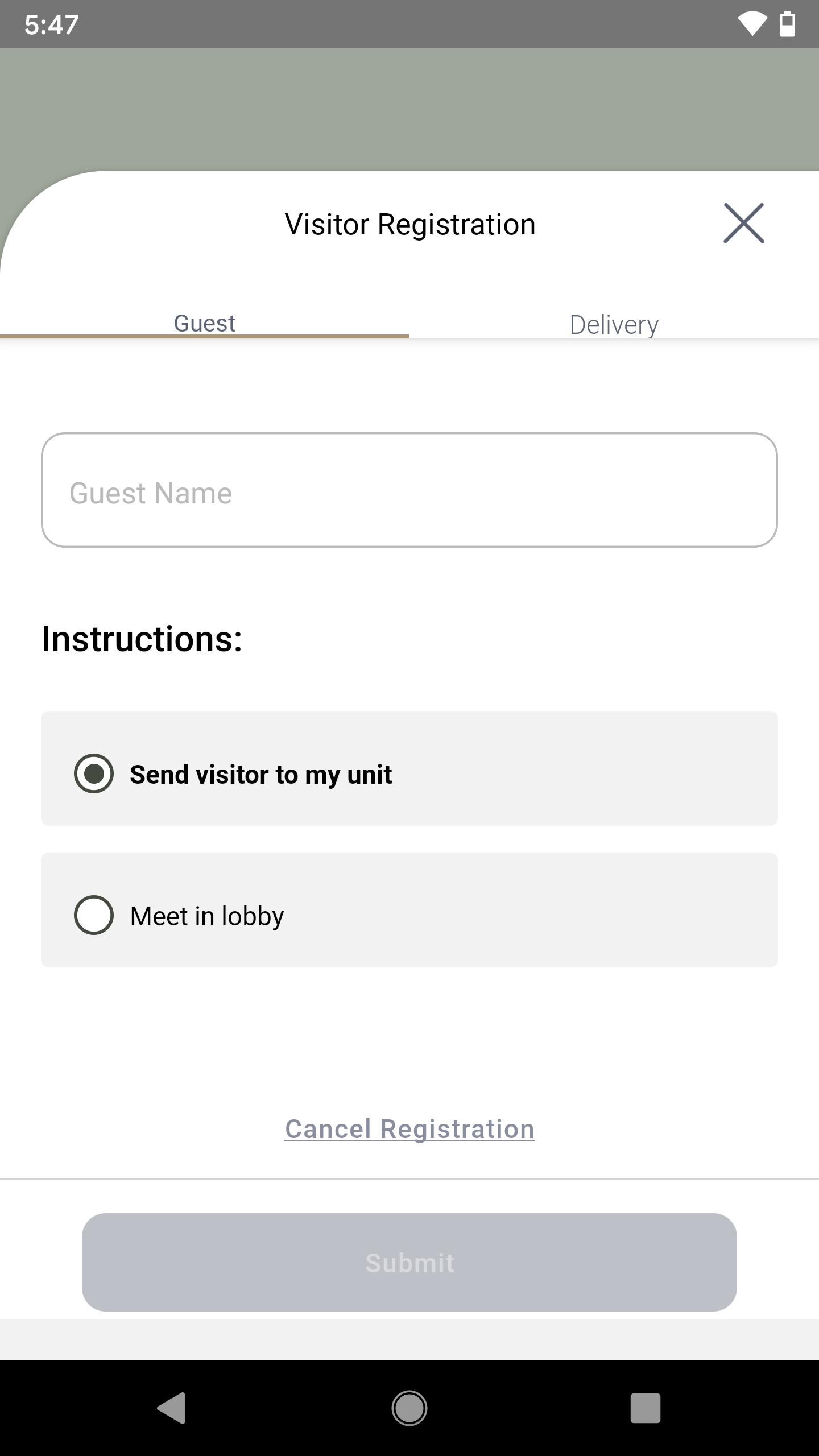Viewport: 819px width, 1456px height.
Task: Open the Delivery tab
Action: pyautogui.click(x=614, y=324)
